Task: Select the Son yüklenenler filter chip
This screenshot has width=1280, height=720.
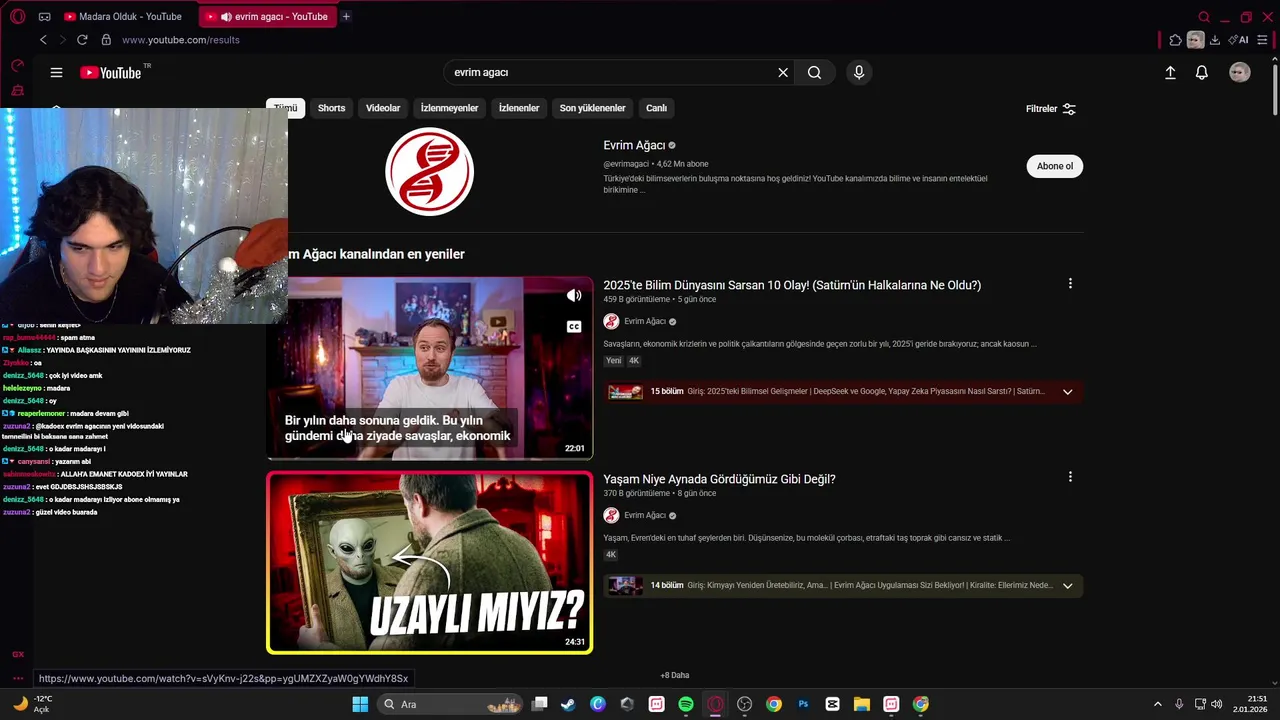Action: tap(592, 108)
